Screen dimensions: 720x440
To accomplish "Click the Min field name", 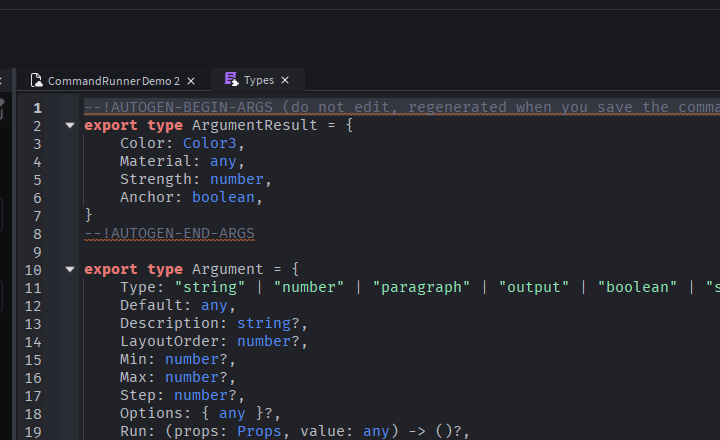I will (133, 359).
